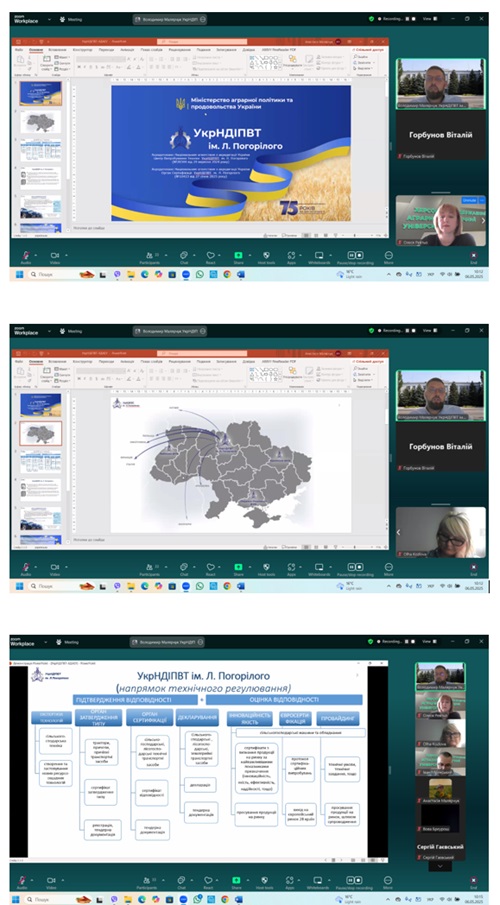
Task: Open the Вставлення ribbon tab in top PowerPoint
Action: [57, 50]
